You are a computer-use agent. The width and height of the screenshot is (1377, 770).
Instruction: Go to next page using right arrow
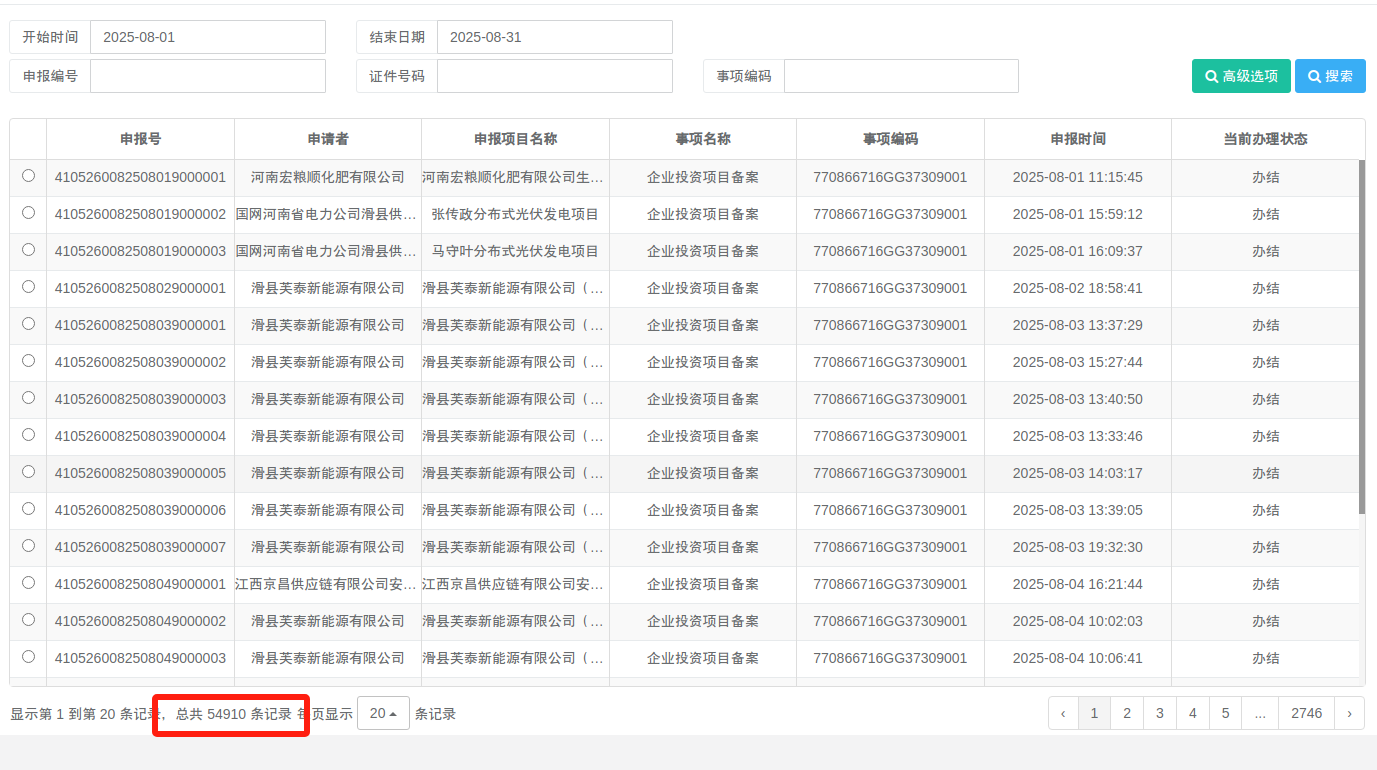coord(1349,713)
